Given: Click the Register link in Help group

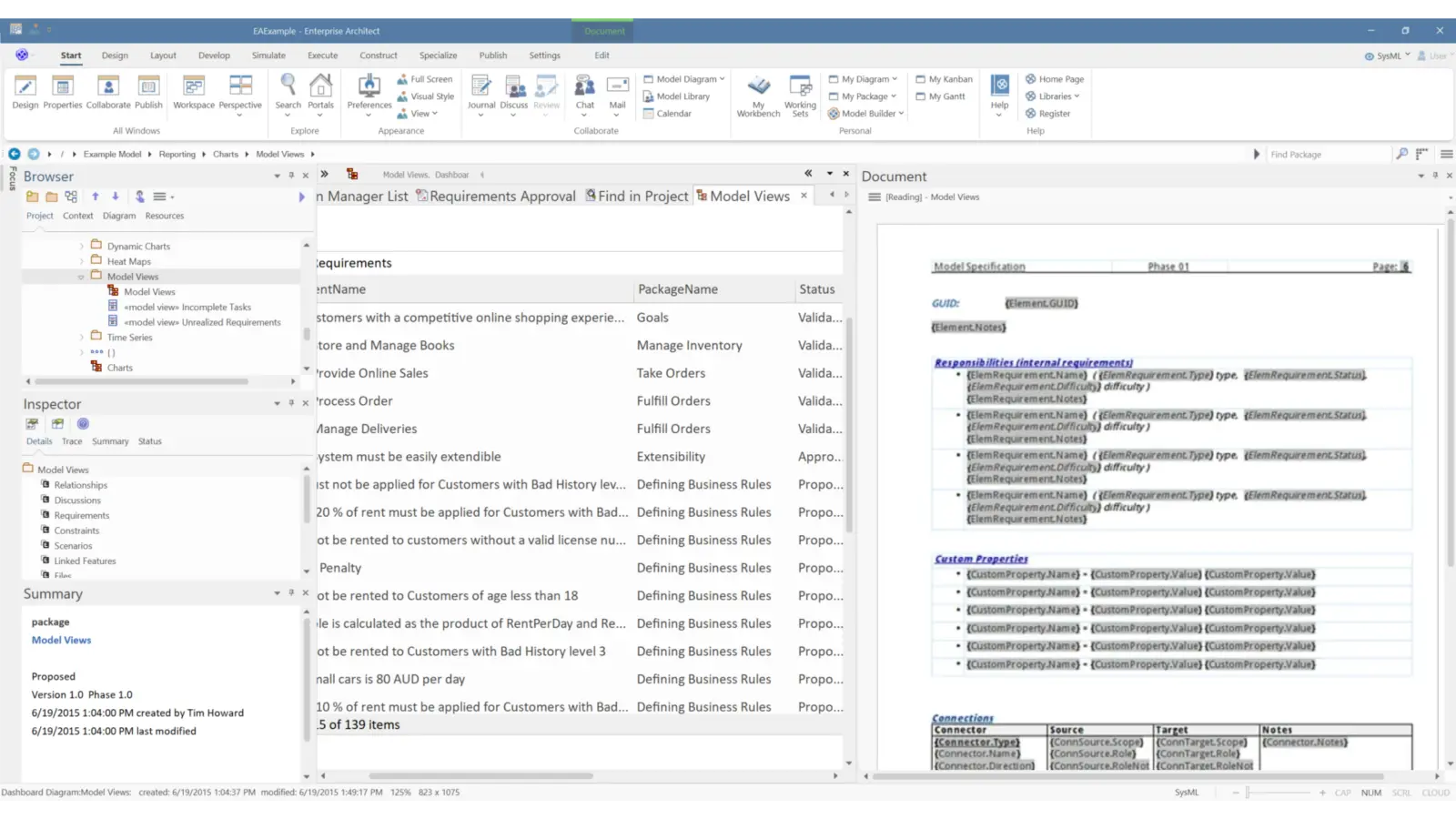Looking at the screenshot, I should coord(1055,113).
